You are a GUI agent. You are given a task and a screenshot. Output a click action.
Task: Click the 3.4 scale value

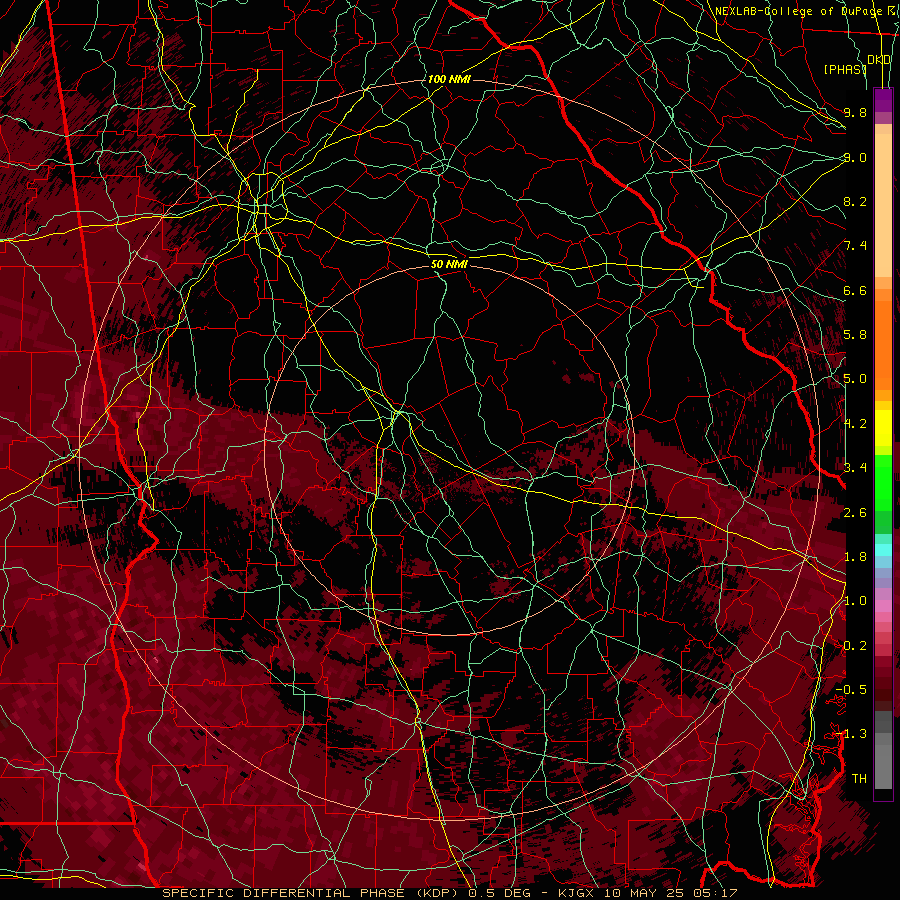point(855,468)
